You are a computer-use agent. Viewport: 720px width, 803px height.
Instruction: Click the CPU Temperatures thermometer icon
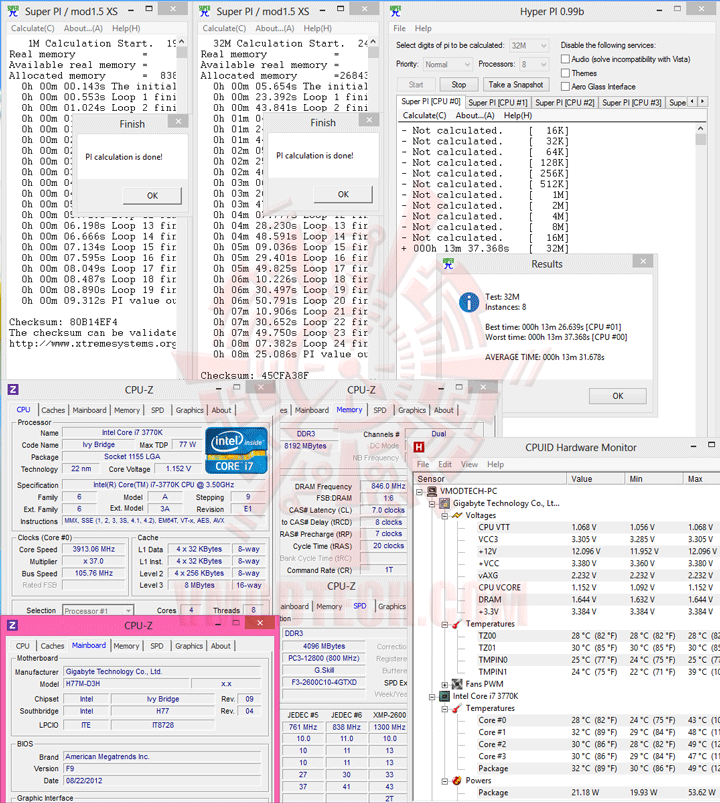(x=457, y=708)
